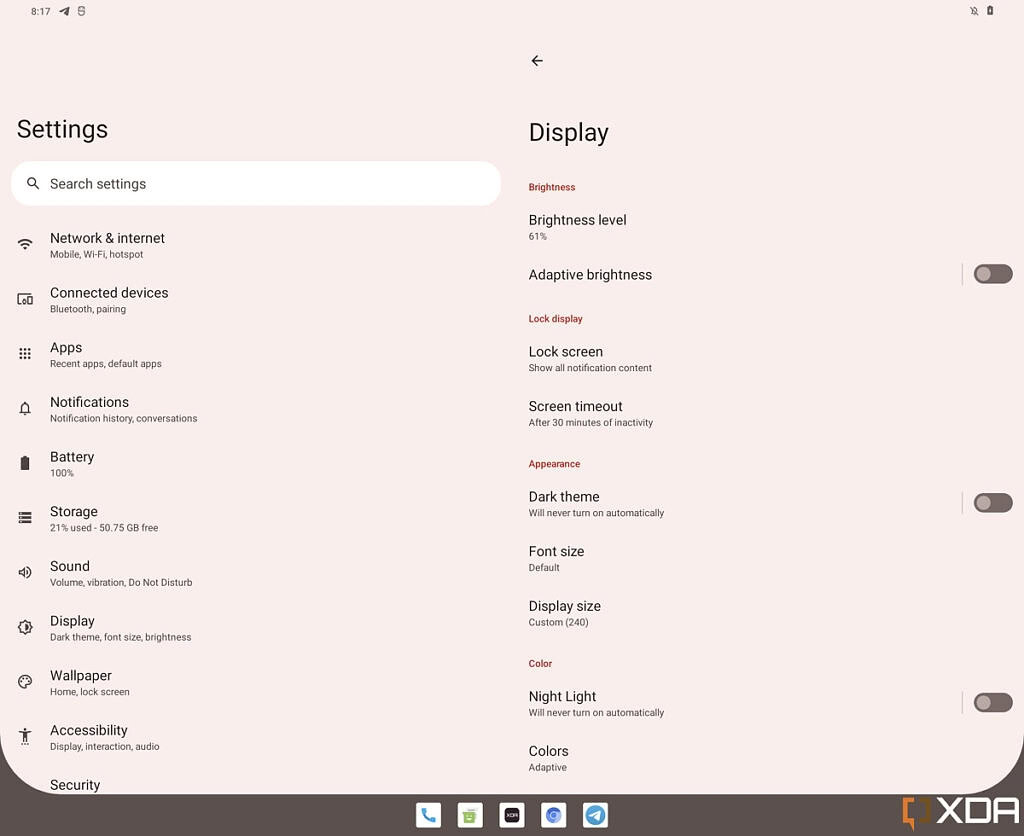Select Storage in the settings list
Image resolution: width=1024 pixels, height=836 pixels.
tap(74, 518)
